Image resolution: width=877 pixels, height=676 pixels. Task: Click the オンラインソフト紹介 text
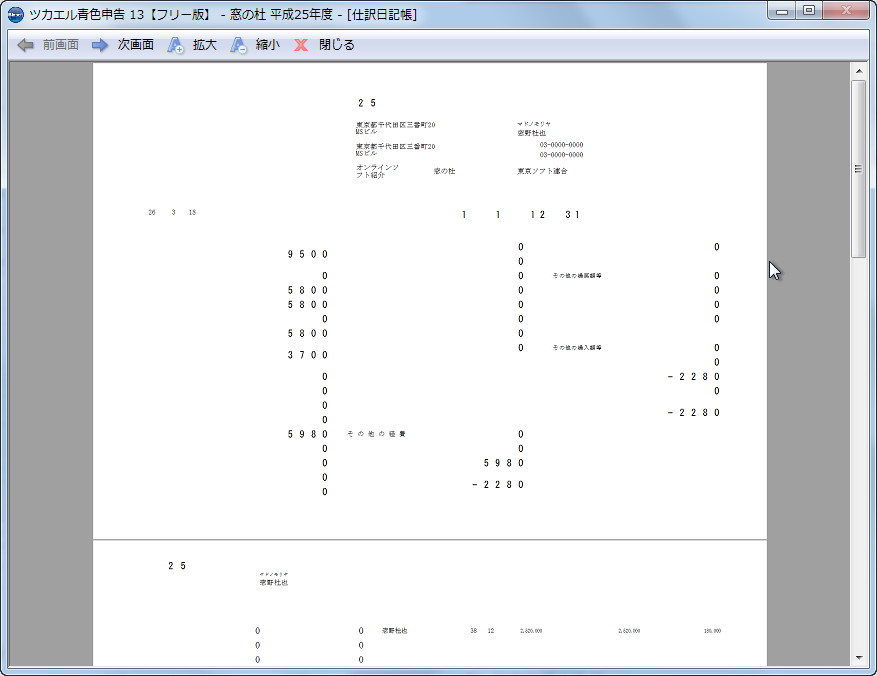point(378,171)
